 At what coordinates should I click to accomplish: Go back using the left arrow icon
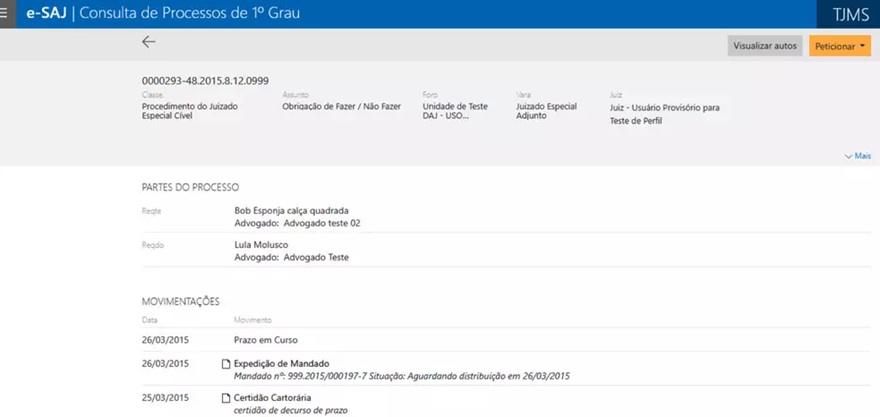point(149,42)
